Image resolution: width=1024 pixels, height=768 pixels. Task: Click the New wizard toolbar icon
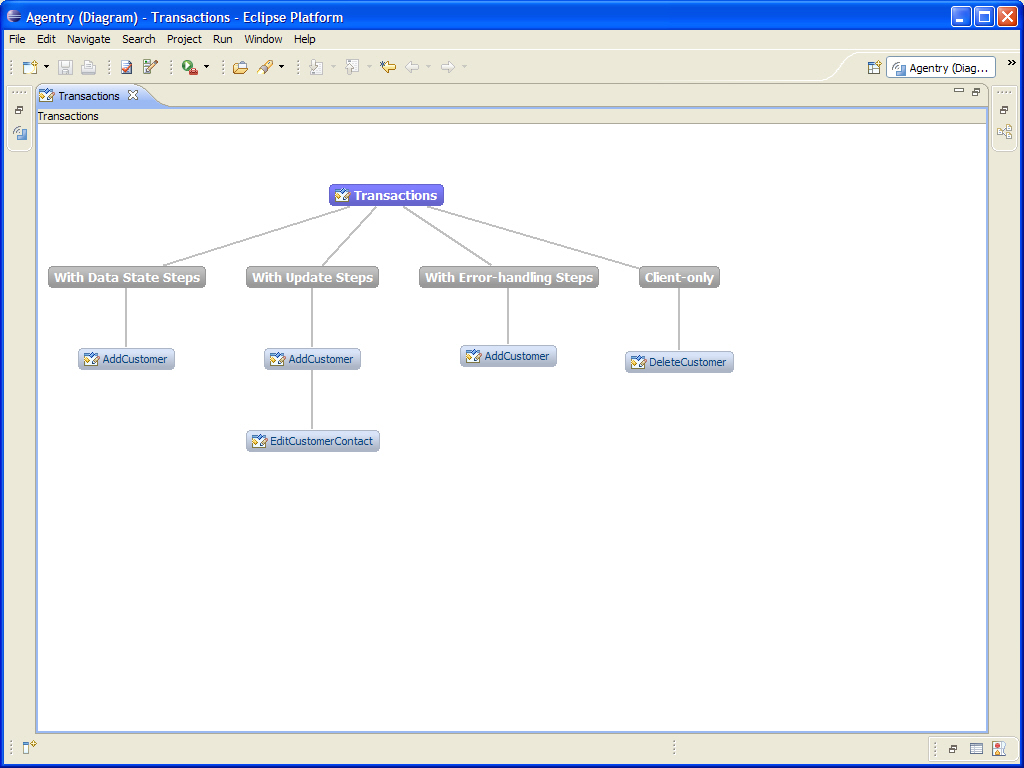coord(30,67)
